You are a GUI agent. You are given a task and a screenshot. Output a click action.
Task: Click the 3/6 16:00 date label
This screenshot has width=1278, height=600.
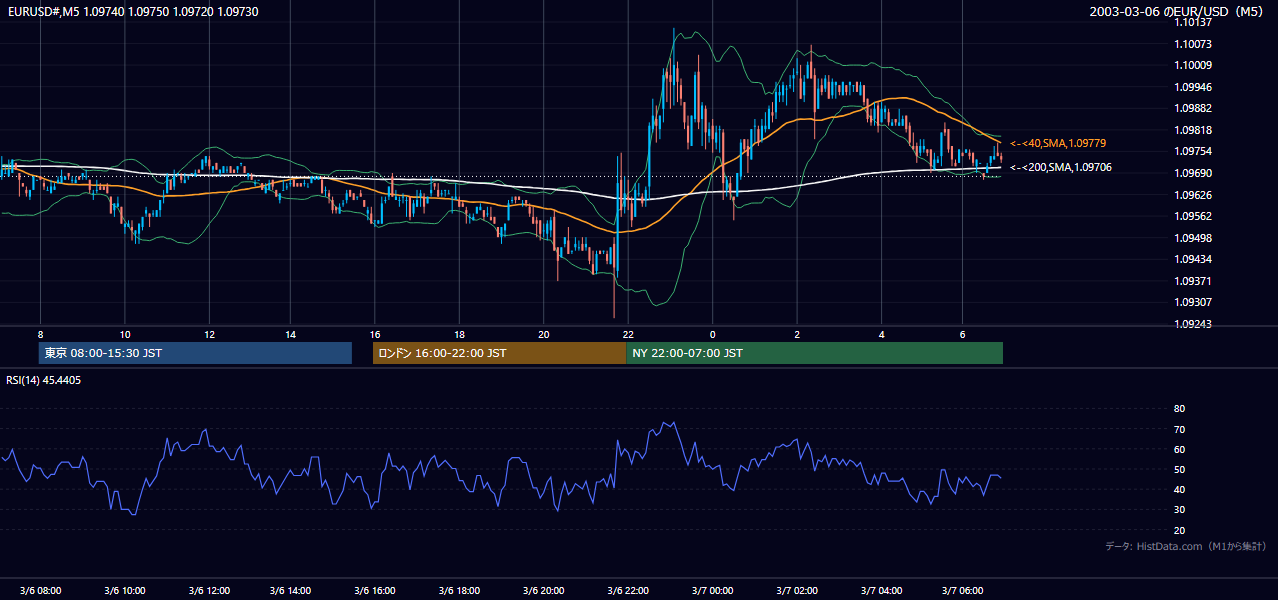tap(376, 591)
